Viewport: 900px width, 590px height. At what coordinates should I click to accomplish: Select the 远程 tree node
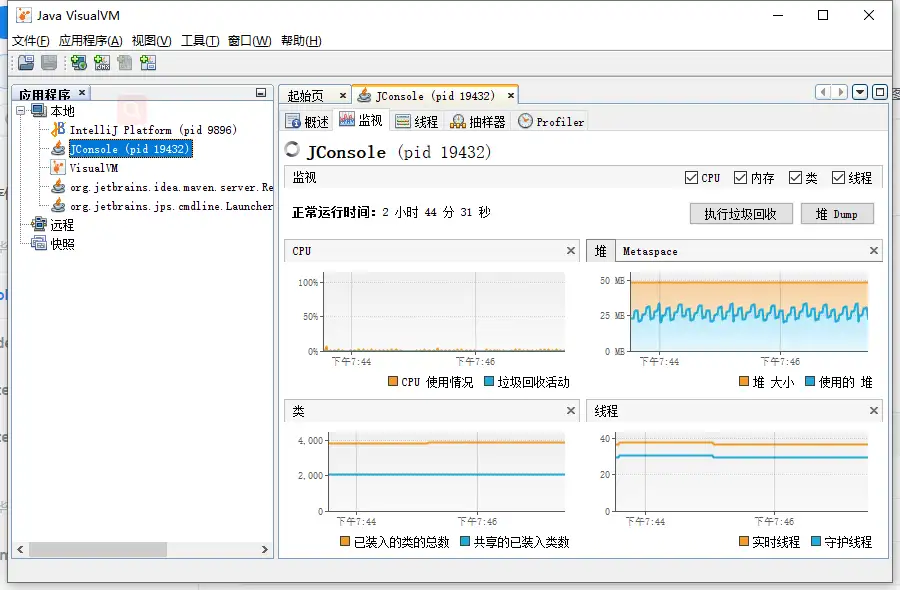(62, 225)
